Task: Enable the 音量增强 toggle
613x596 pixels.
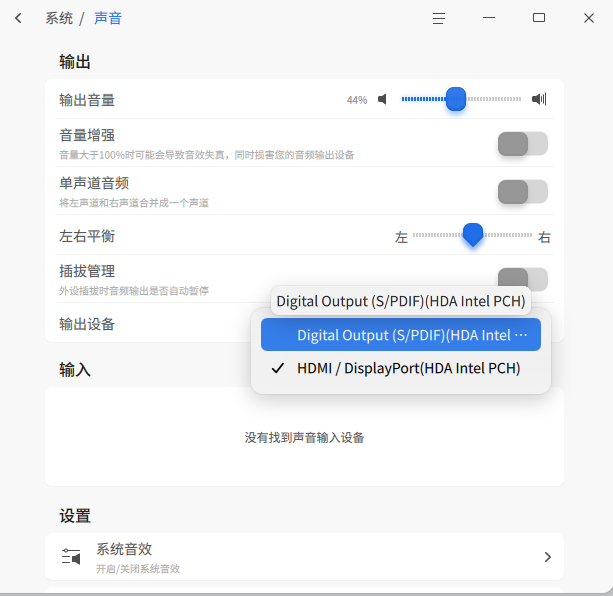Action: coord(523,143)
